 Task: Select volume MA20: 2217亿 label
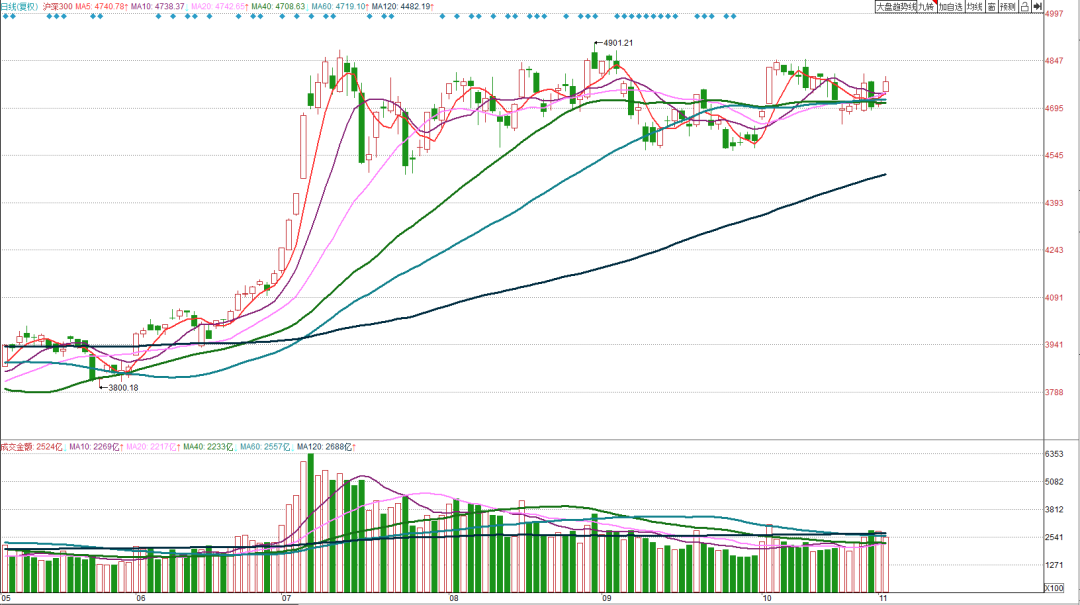(x=153, y=447)
